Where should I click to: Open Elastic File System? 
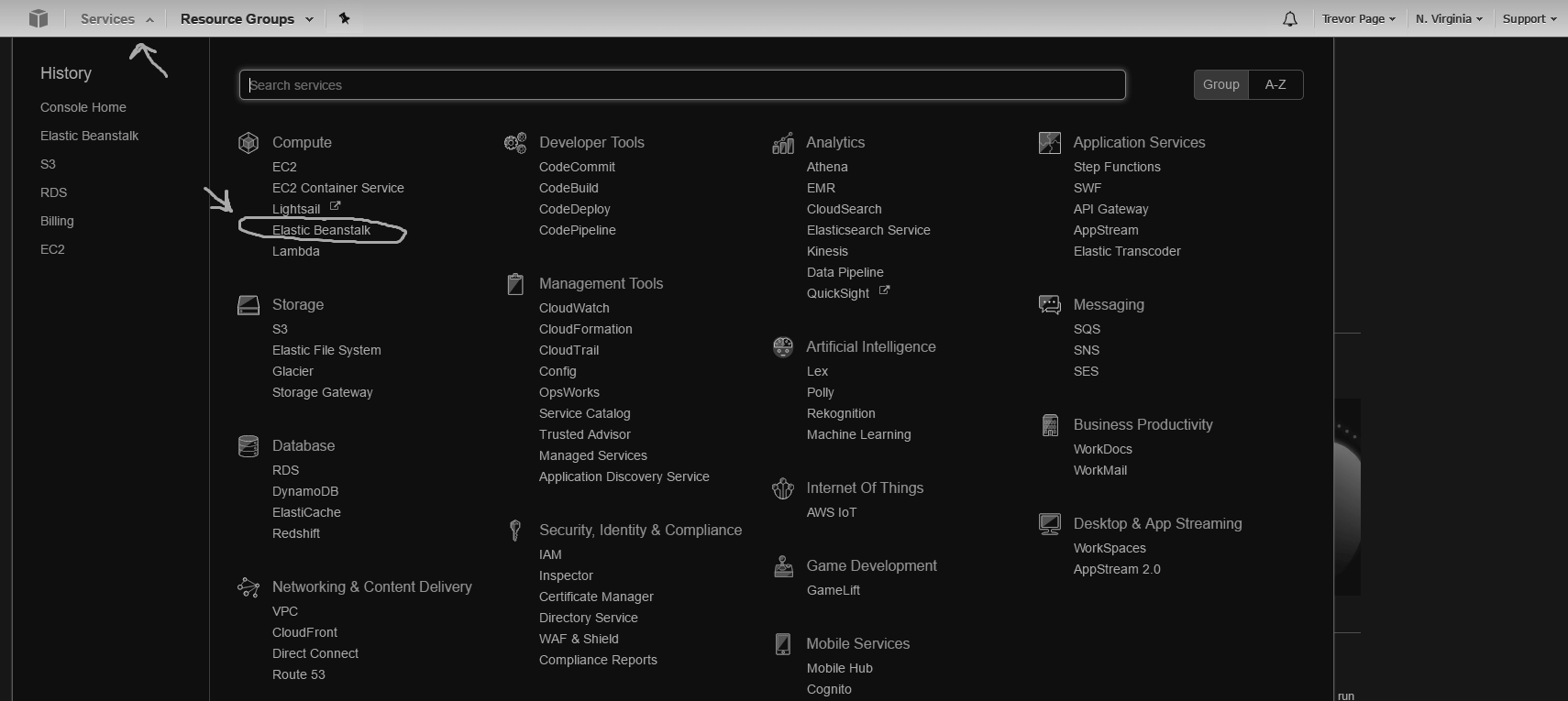coord(326,350)
